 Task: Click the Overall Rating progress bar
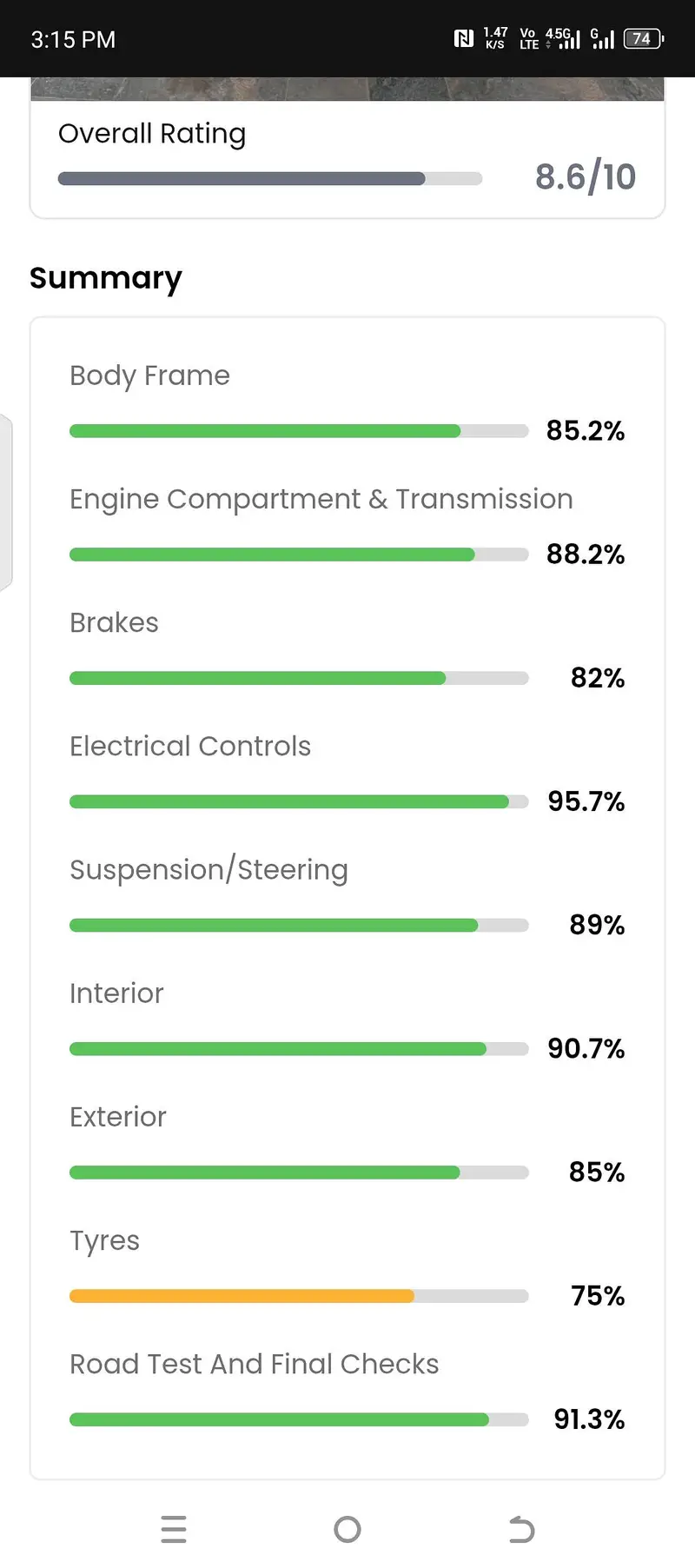269,179
